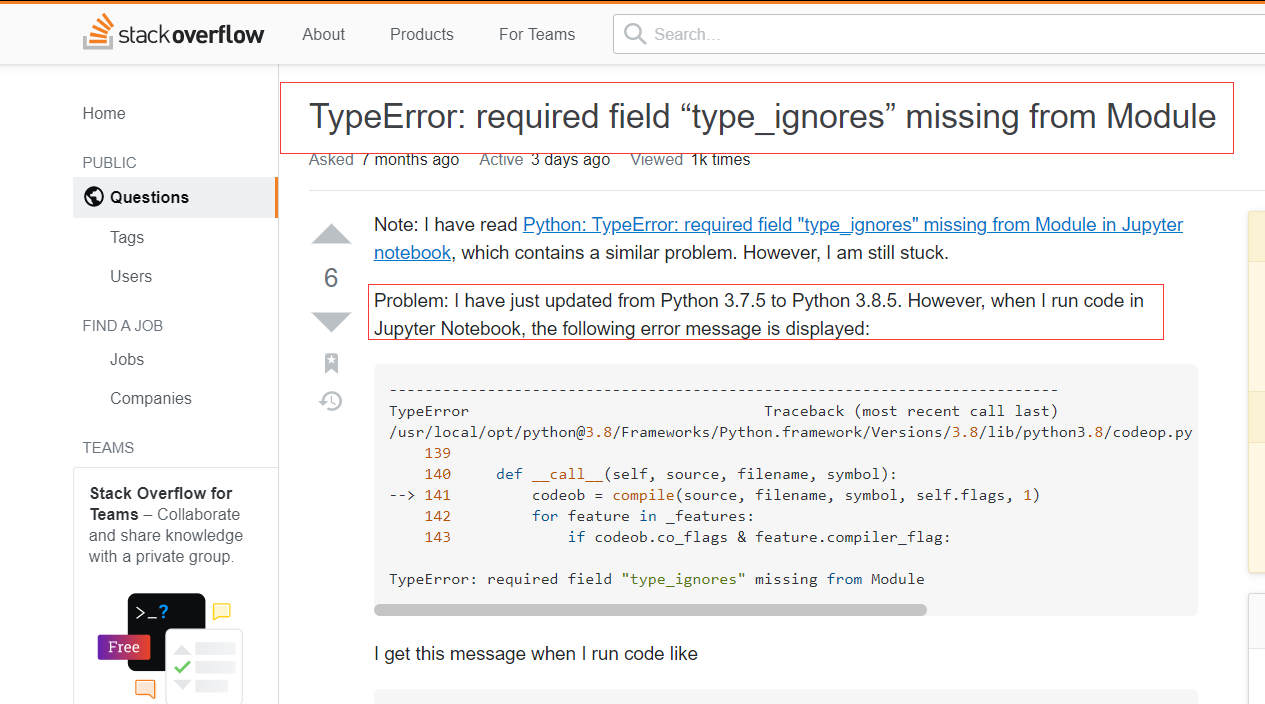
Task: Click code line 141 with compile call
Action: (715, 495)
